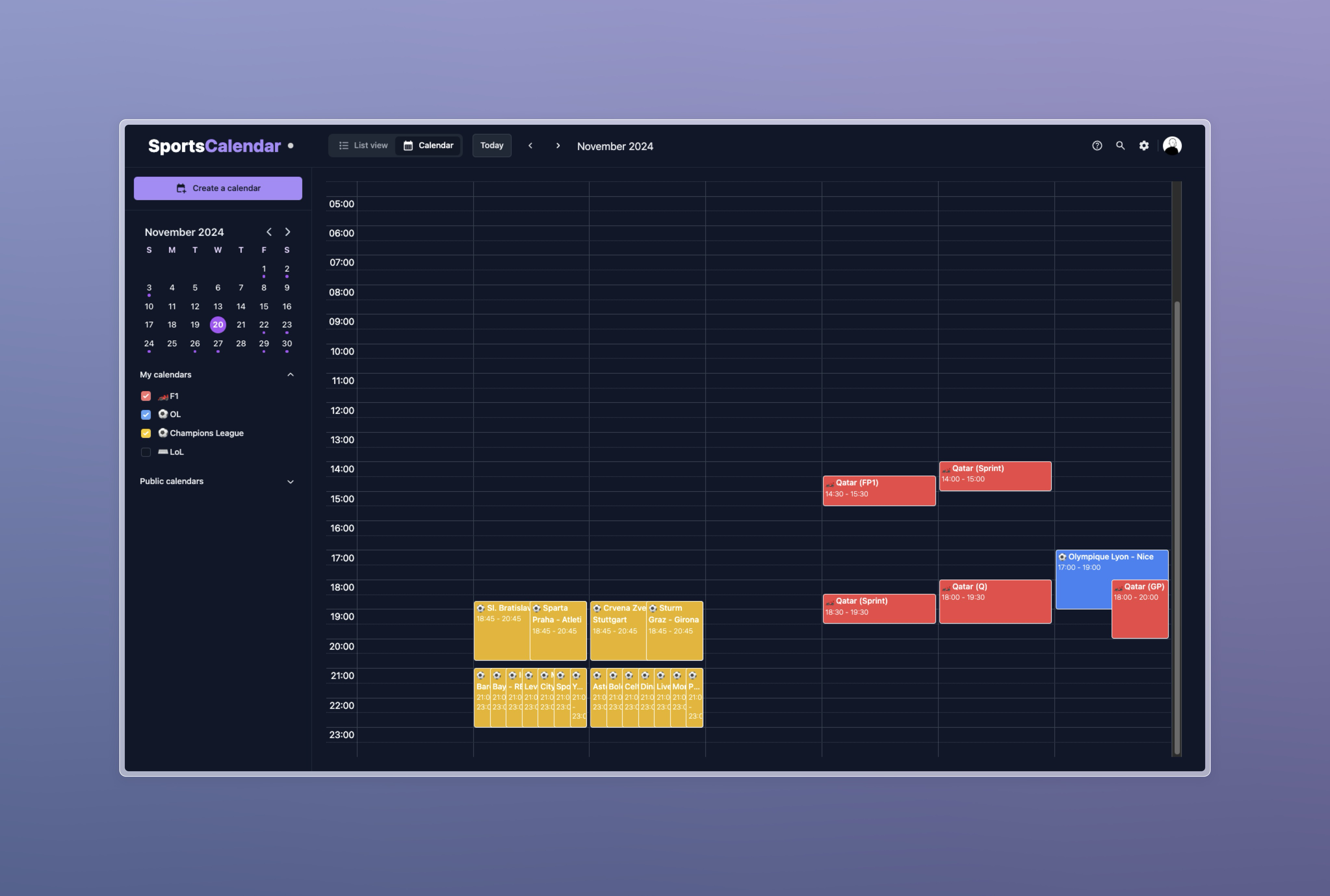Image resolution: width=1330 pixels, height=896 pixels.
Task: Click the search icon
Action: point(1120,146)
